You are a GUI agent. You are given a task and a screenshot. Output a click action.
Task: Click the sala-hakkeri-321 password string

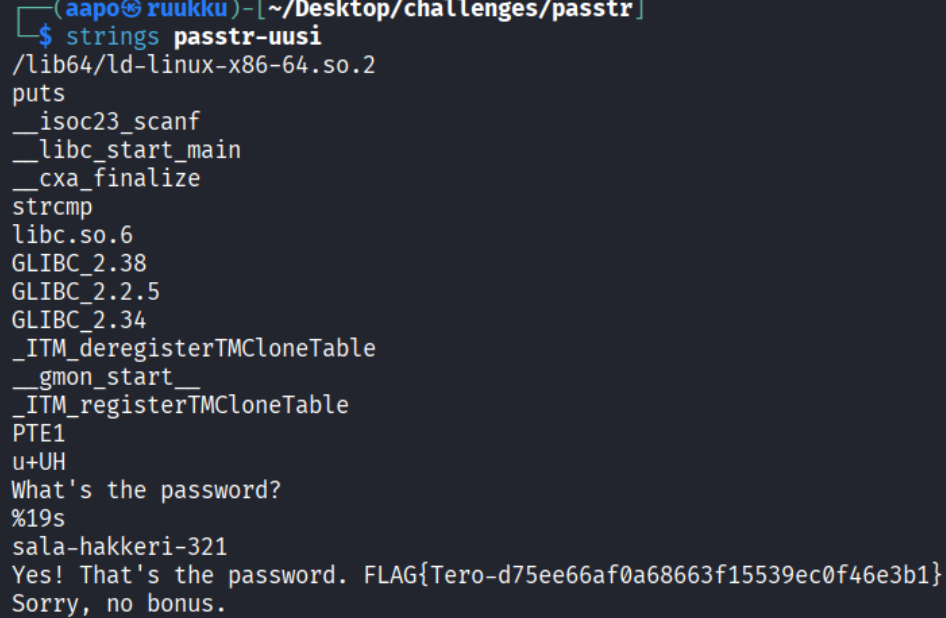(x=119, y=547)
